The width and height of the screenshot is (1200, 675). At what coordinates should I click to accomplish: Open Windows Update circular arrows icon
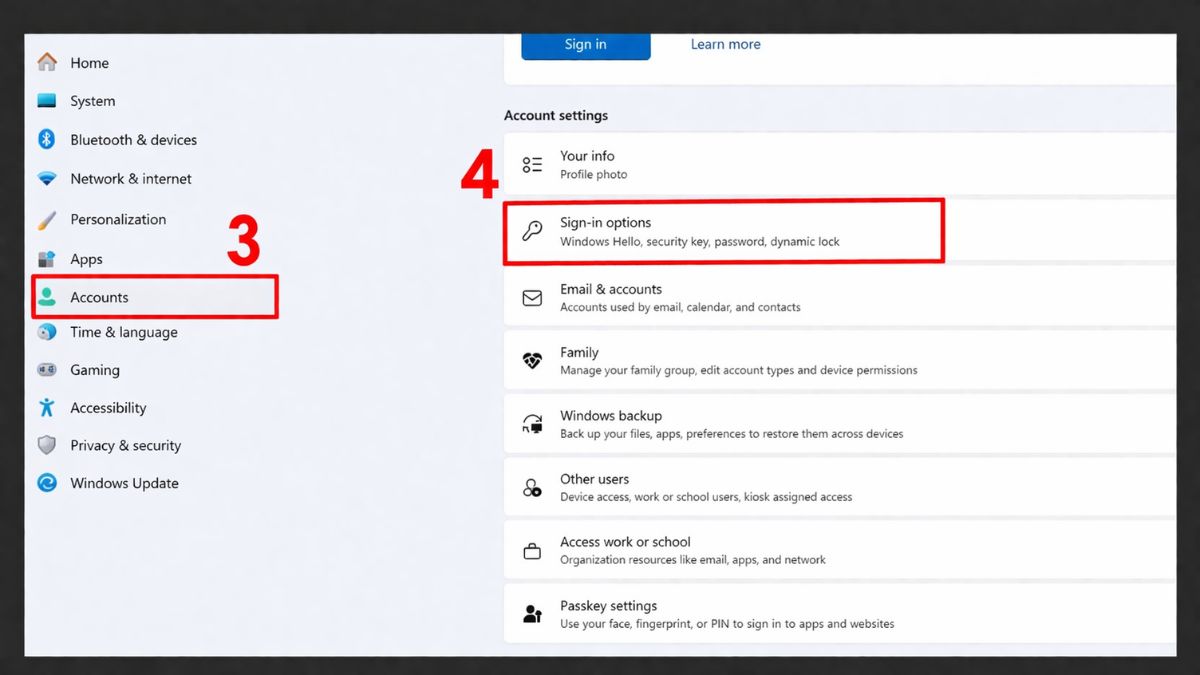(46, 483)
